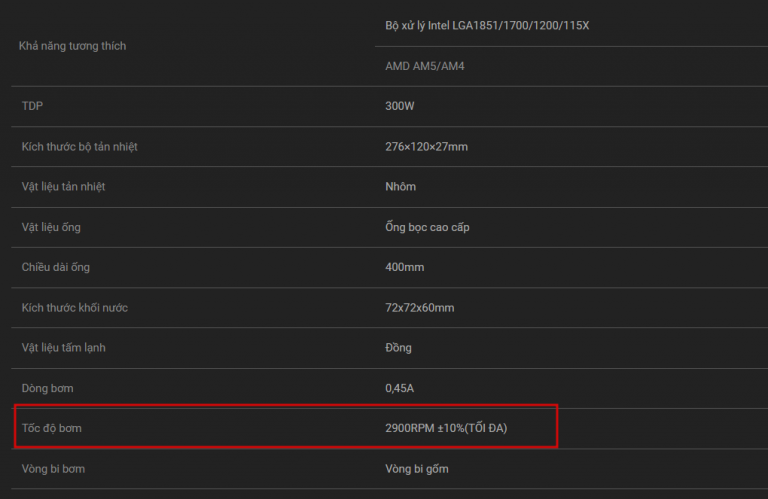Click the Khả năng tương thích label

[x=72, y=46]
